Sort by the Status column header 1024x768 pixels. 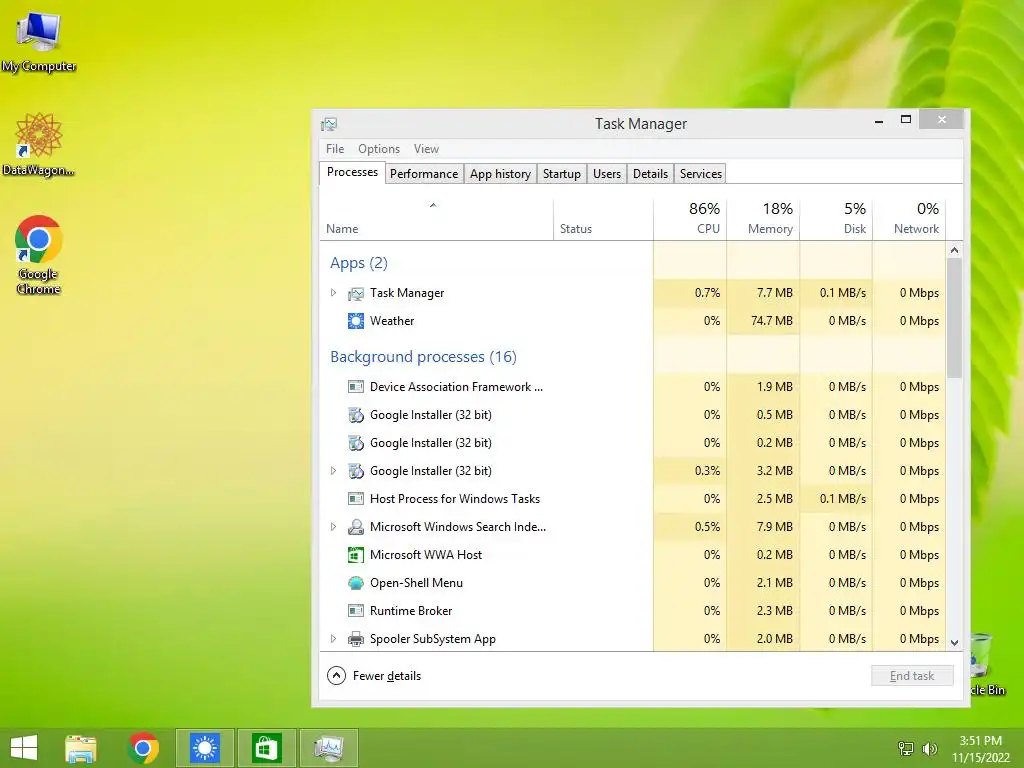tap(603, 219)
